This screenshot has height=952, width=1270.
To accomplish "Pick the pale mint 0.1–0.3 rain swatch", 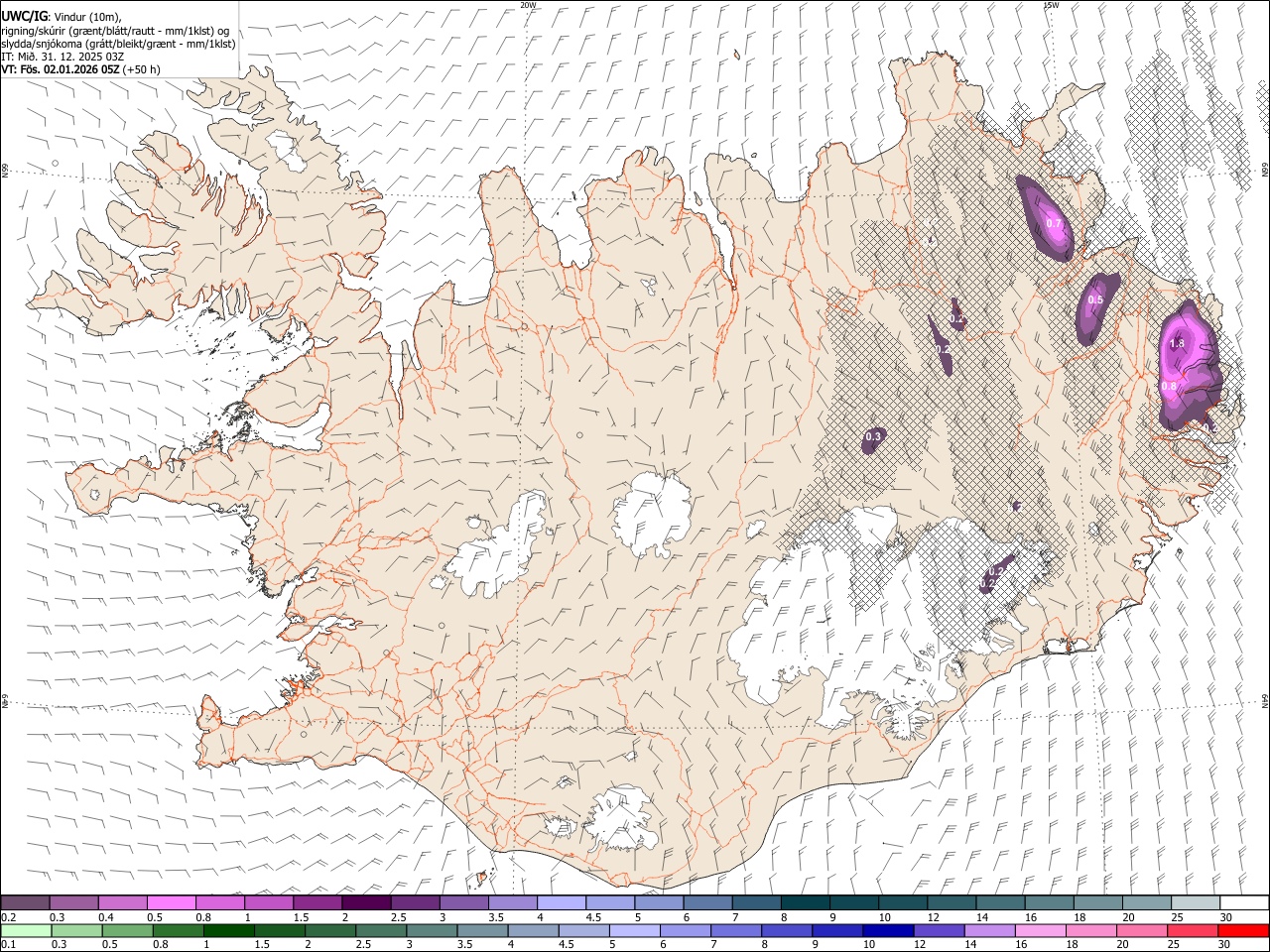I will coord(26,930).
